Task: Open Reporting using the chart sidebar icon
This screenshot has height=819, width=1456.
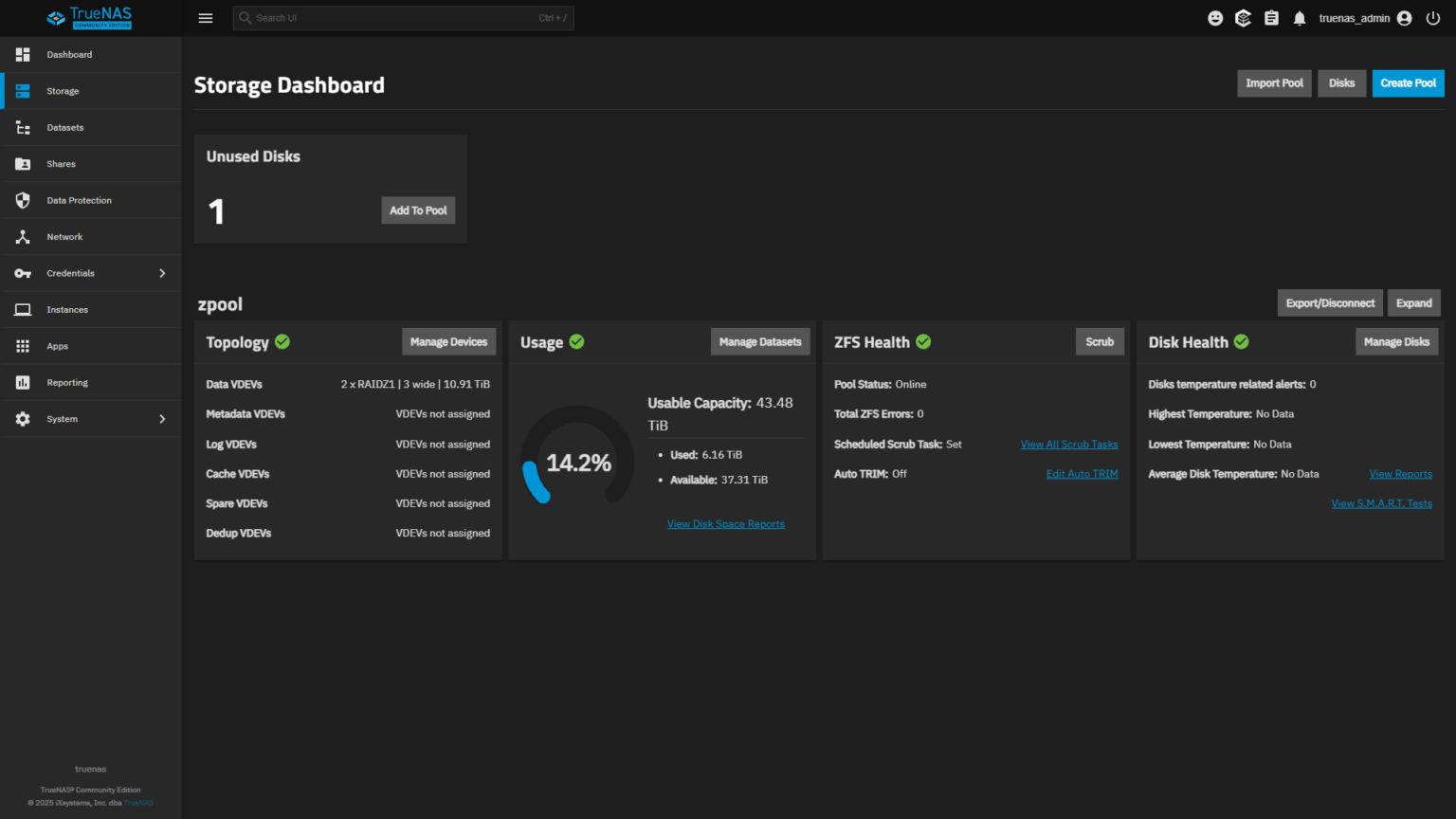Action: tap(22, 382)
